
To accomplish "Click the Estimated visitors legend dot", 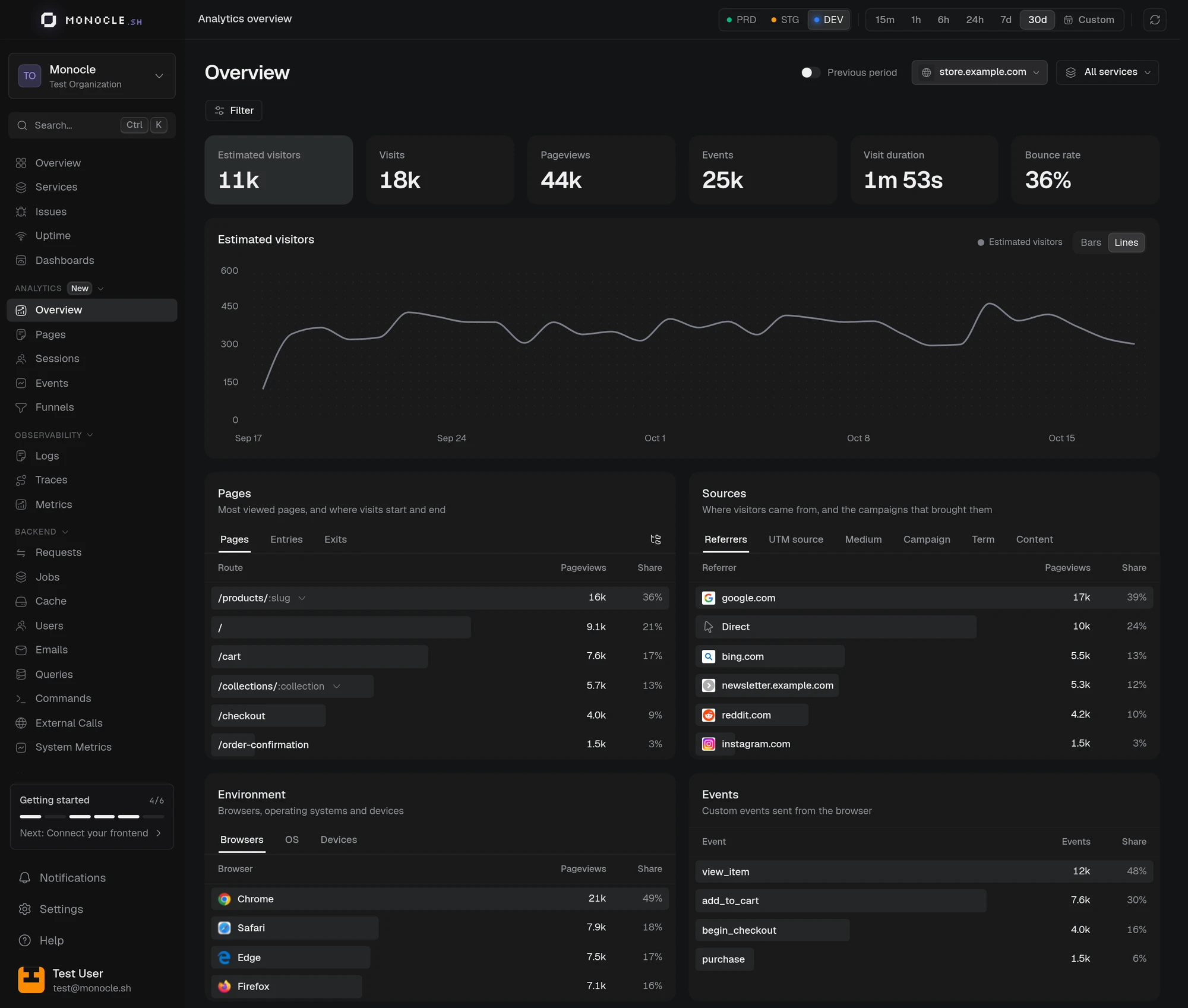I will tap(981, 242).
